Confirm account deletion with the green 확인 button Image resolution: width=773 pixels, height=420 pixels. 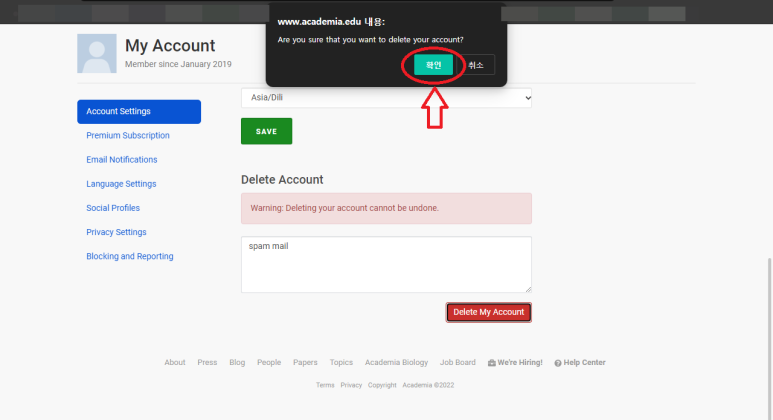pos(433,65)
